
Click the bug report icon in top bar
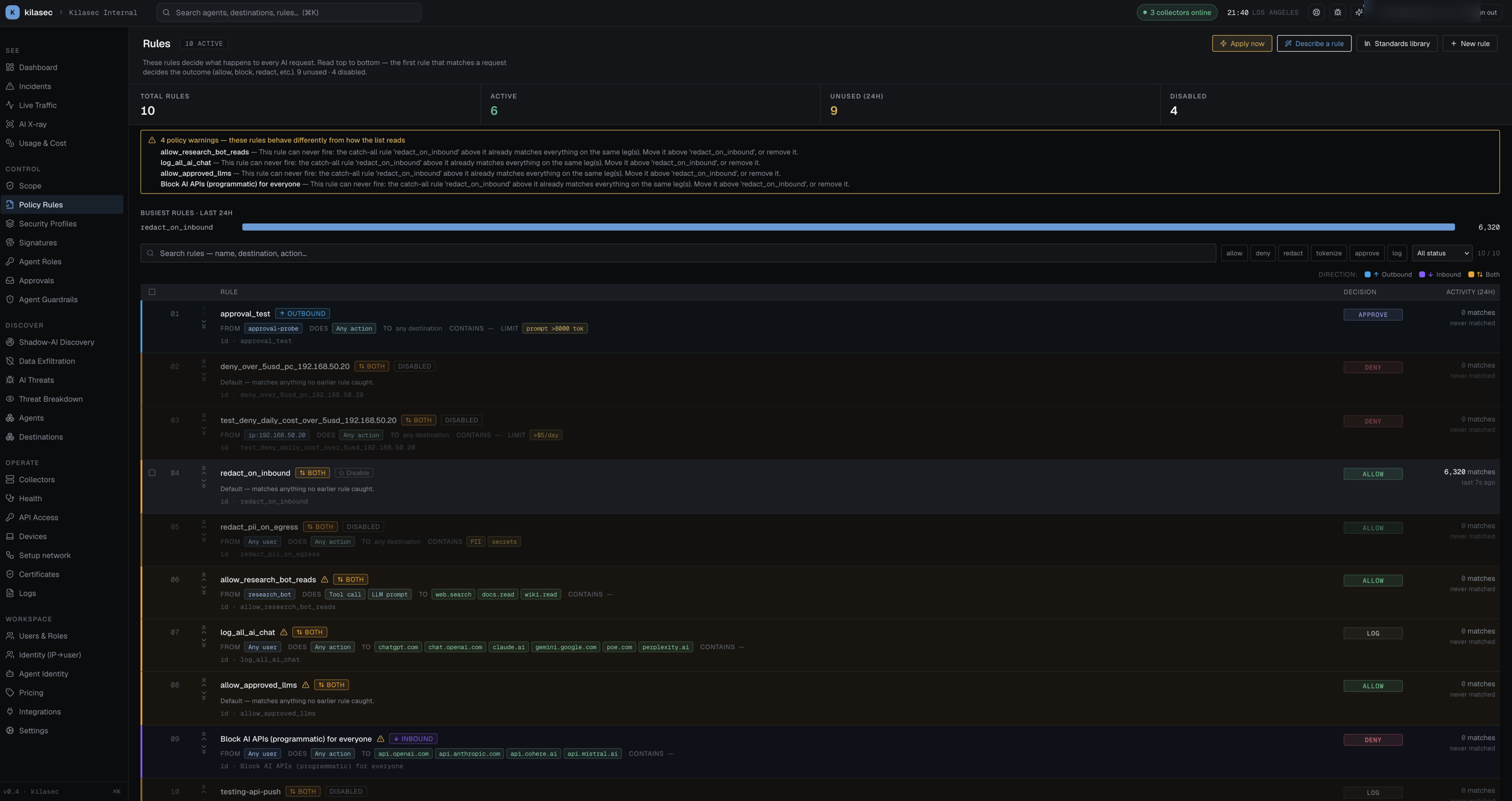[1337, 13]
